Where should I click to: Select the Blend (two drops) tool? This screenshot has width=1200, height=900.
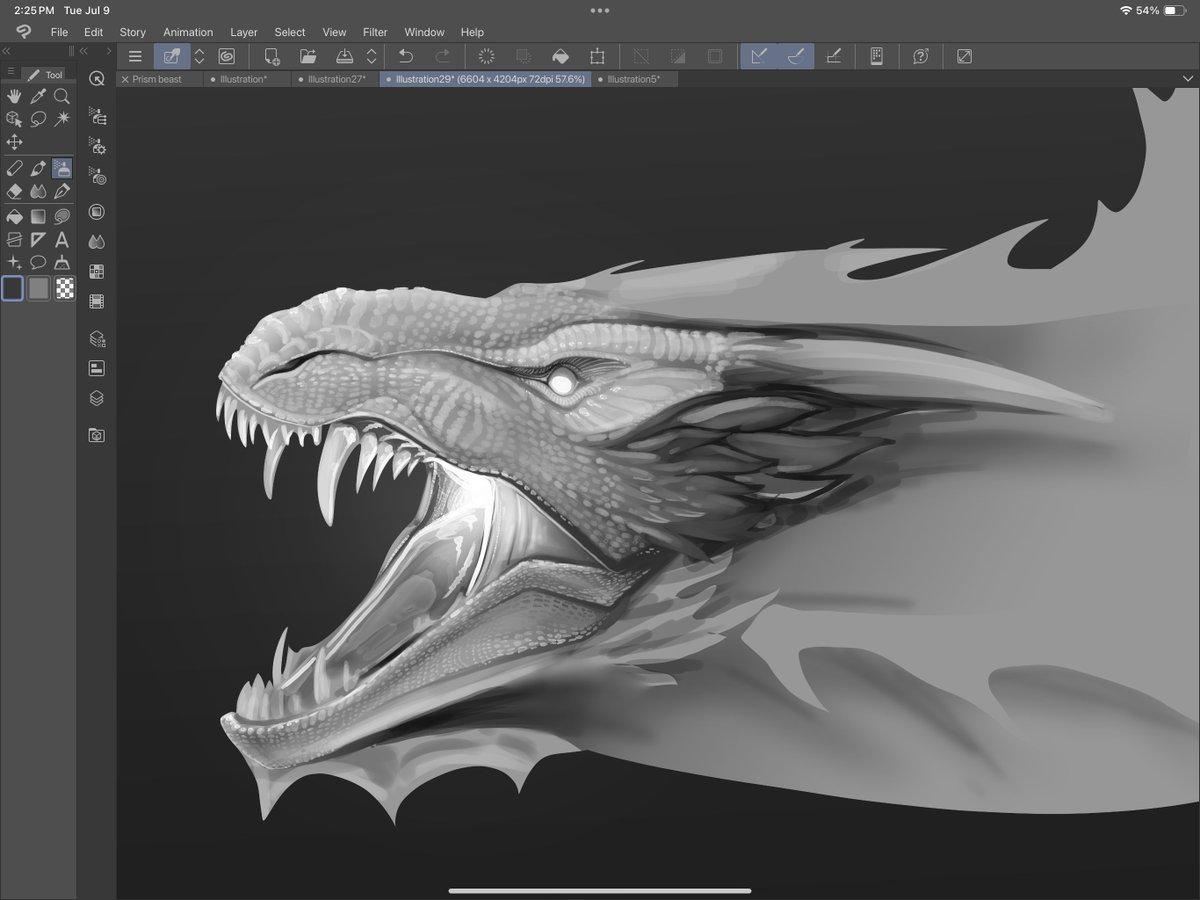coord(38,190)
